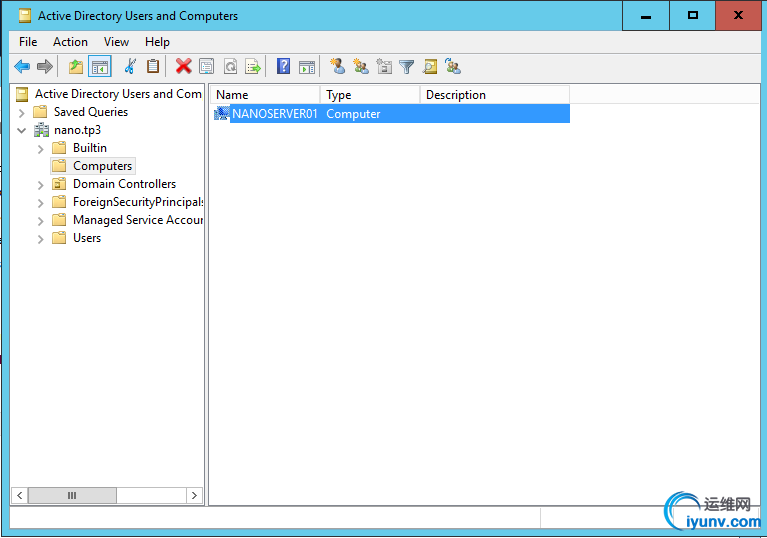Select ForeignSecurityPrincipals folder
The image size is (767, 538).
[137, 202]
